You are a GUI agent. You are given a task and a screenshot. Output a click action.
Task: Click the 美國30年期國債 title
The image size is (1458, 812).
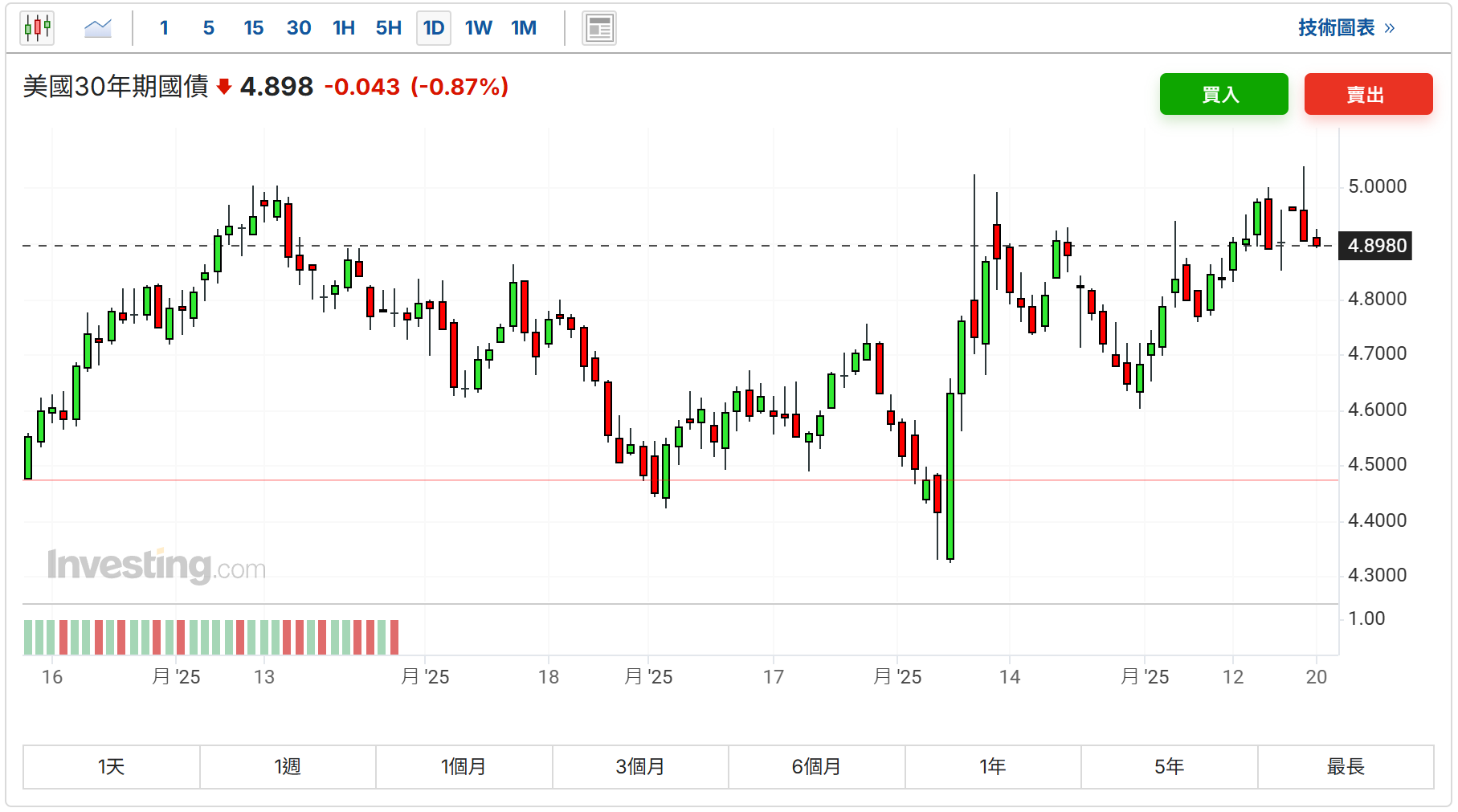[x=116, y=87]
